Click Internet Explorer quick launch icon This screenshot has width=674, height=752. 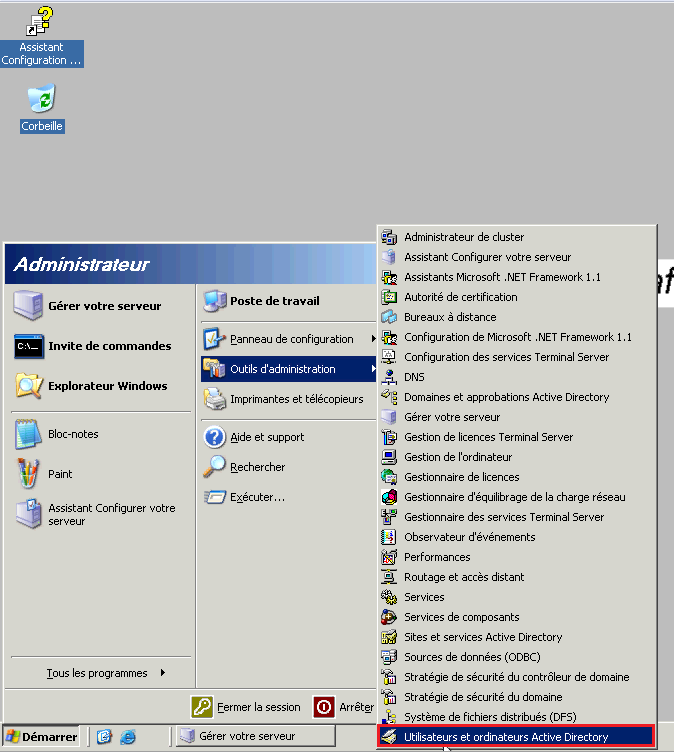pos(128,736)
